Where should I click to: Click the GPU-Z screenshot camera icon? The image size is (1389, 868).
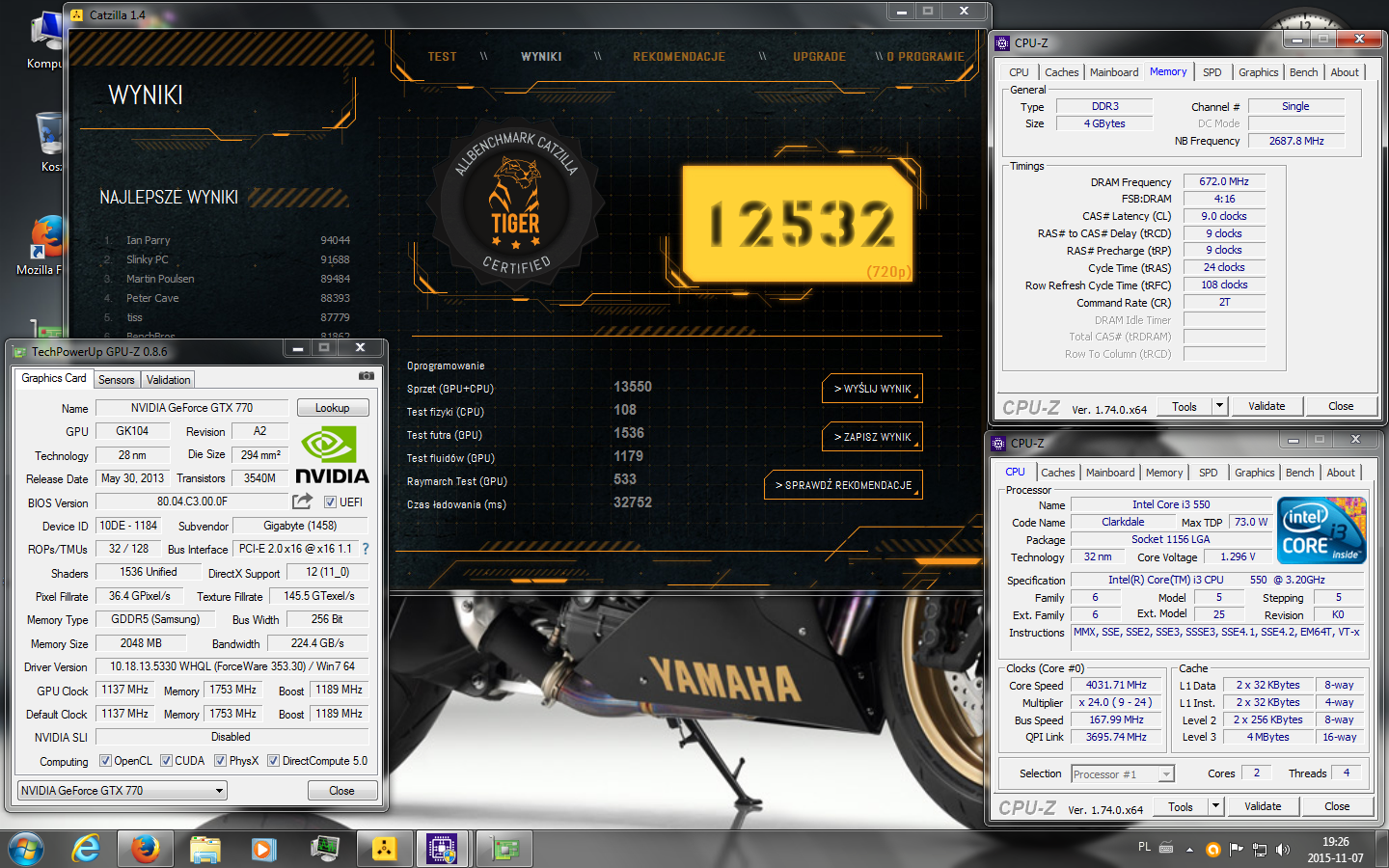click(367, 376)
